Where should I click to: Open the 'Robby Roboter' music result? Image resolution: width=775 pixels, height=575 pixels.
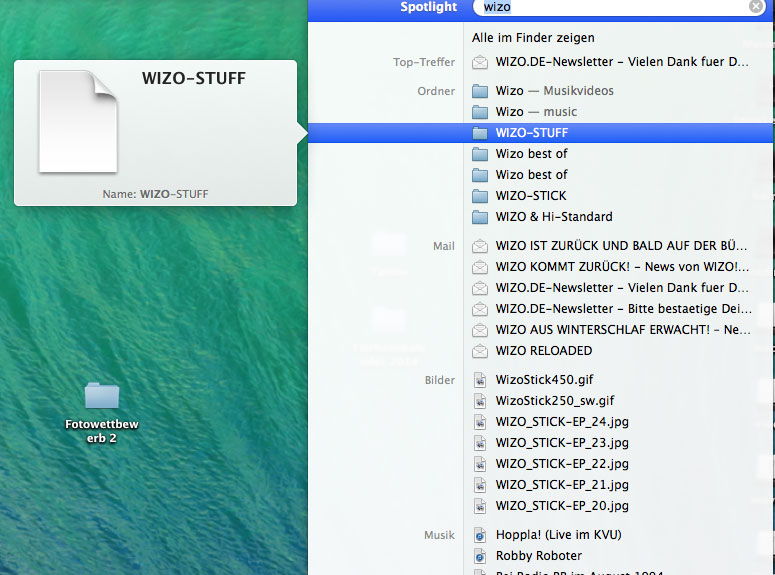click(538, 556)
